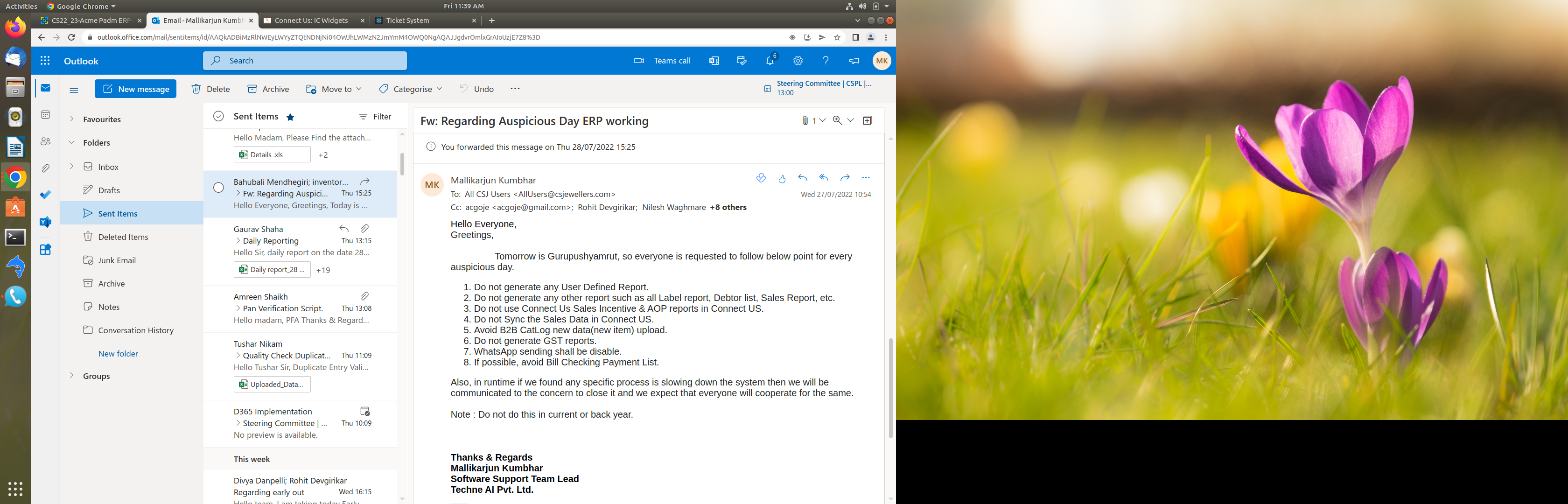
Task: Open the Outlook app launcher grid
Action: pos(45,61)
